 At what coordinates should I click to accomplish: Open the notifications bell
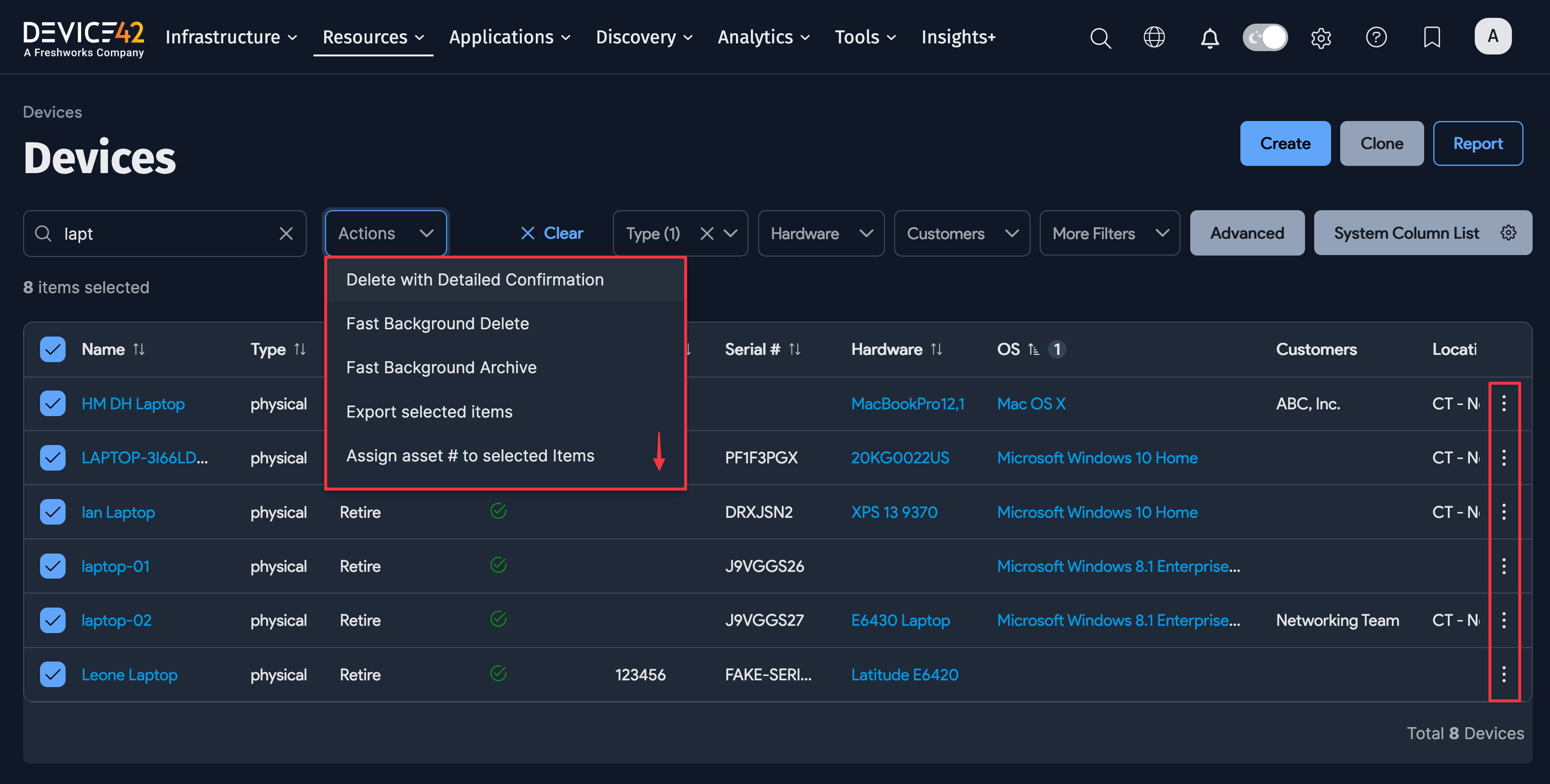(x=1210, y=37)
